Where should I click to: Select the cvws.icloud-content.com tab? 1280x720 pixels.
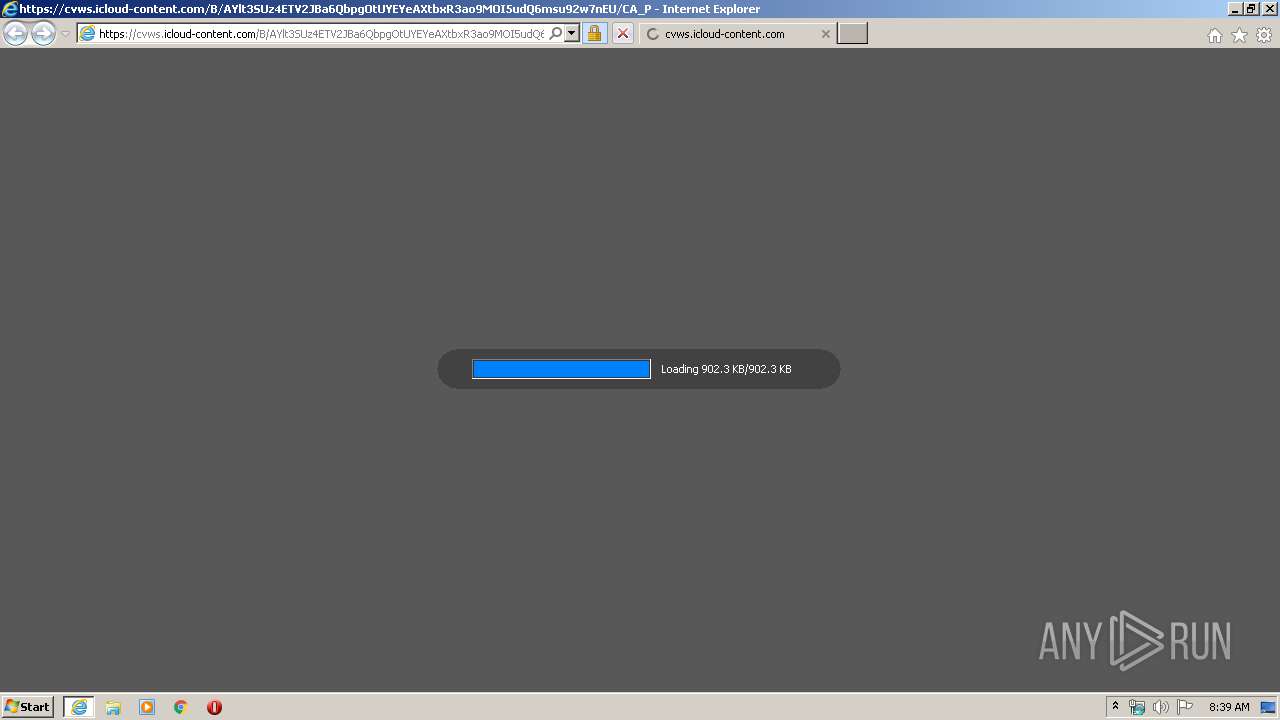coord(738,34)
